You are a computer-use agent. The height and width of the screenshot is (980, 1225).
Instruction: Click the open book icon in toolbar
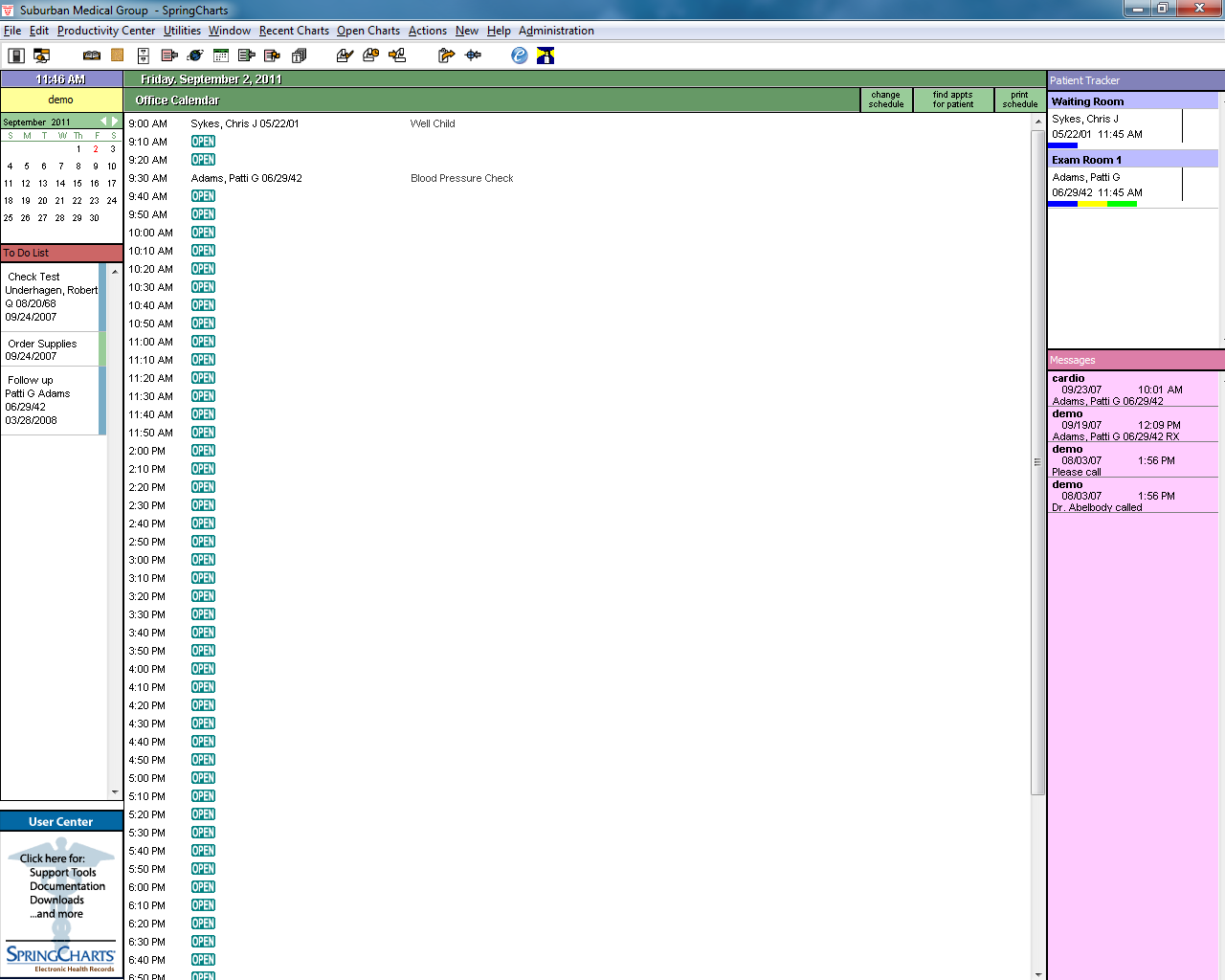pyautogui.click(x=92, y=56)
